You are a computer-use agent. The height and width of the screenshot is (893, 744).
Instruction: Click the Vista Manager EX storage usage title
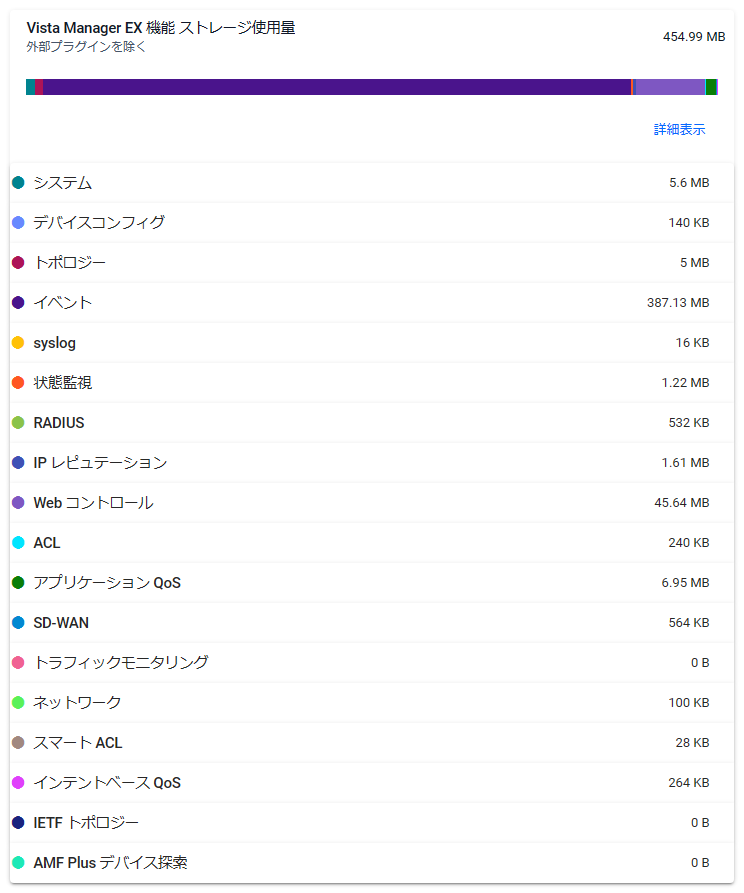161,28
